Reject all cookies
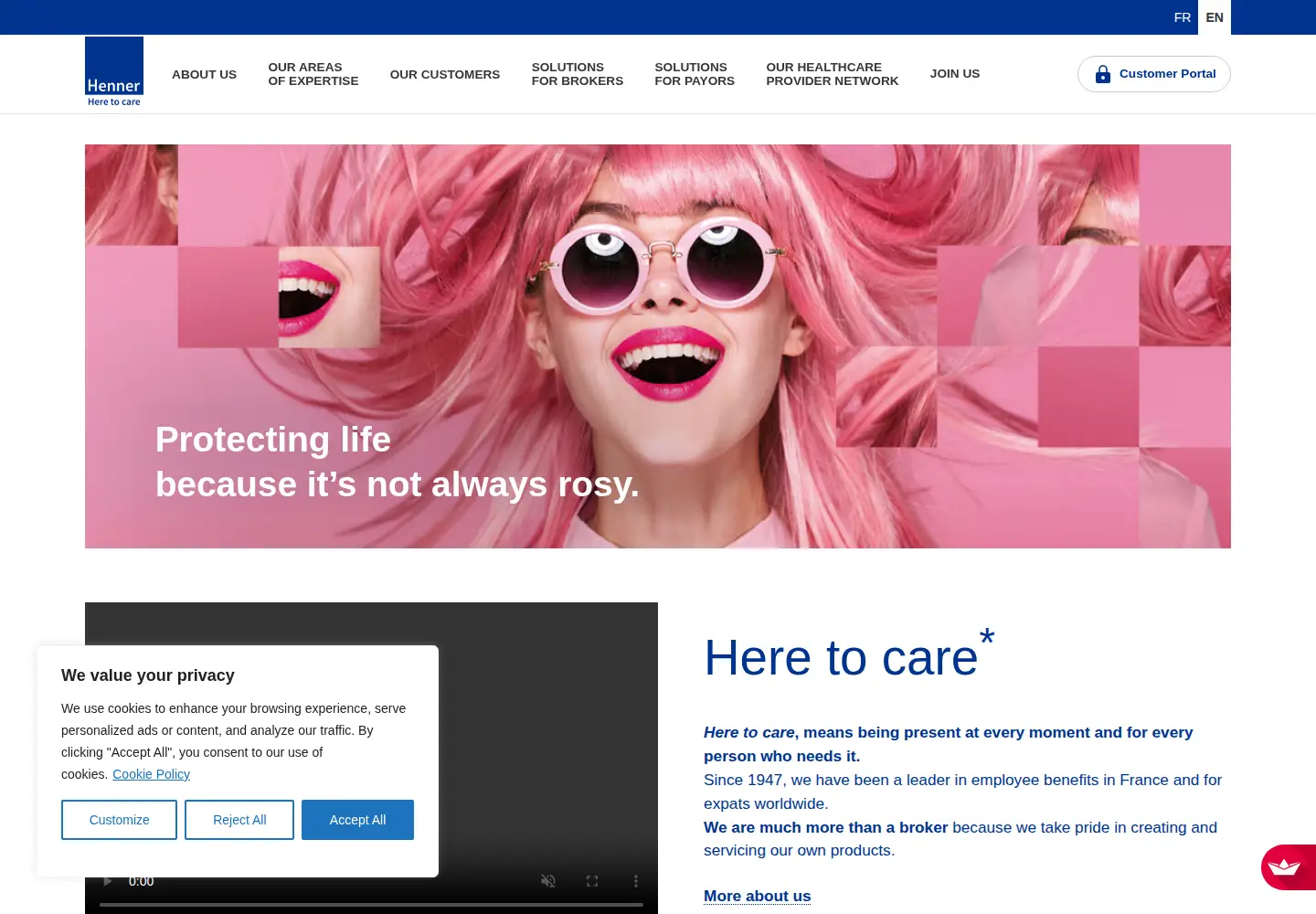The height and width of the screenshot is (914, 1316). click(x=239, y=820)
